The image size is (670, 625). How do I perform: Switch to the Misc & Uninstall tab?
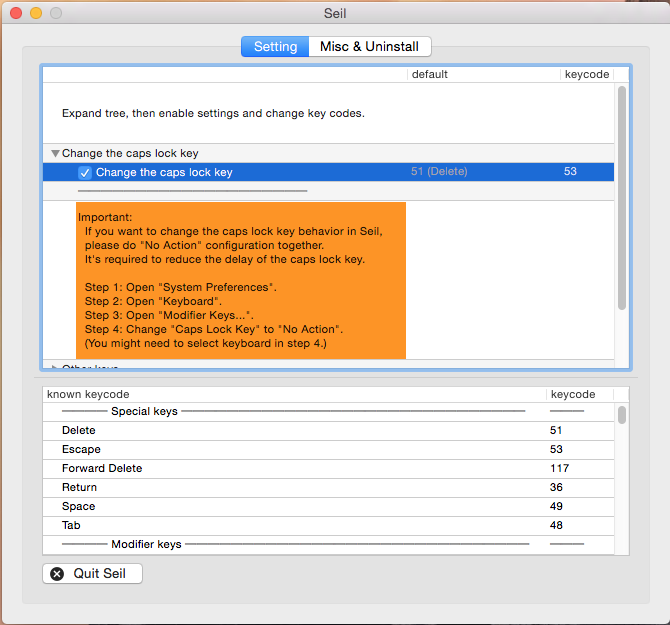[369, 47]
